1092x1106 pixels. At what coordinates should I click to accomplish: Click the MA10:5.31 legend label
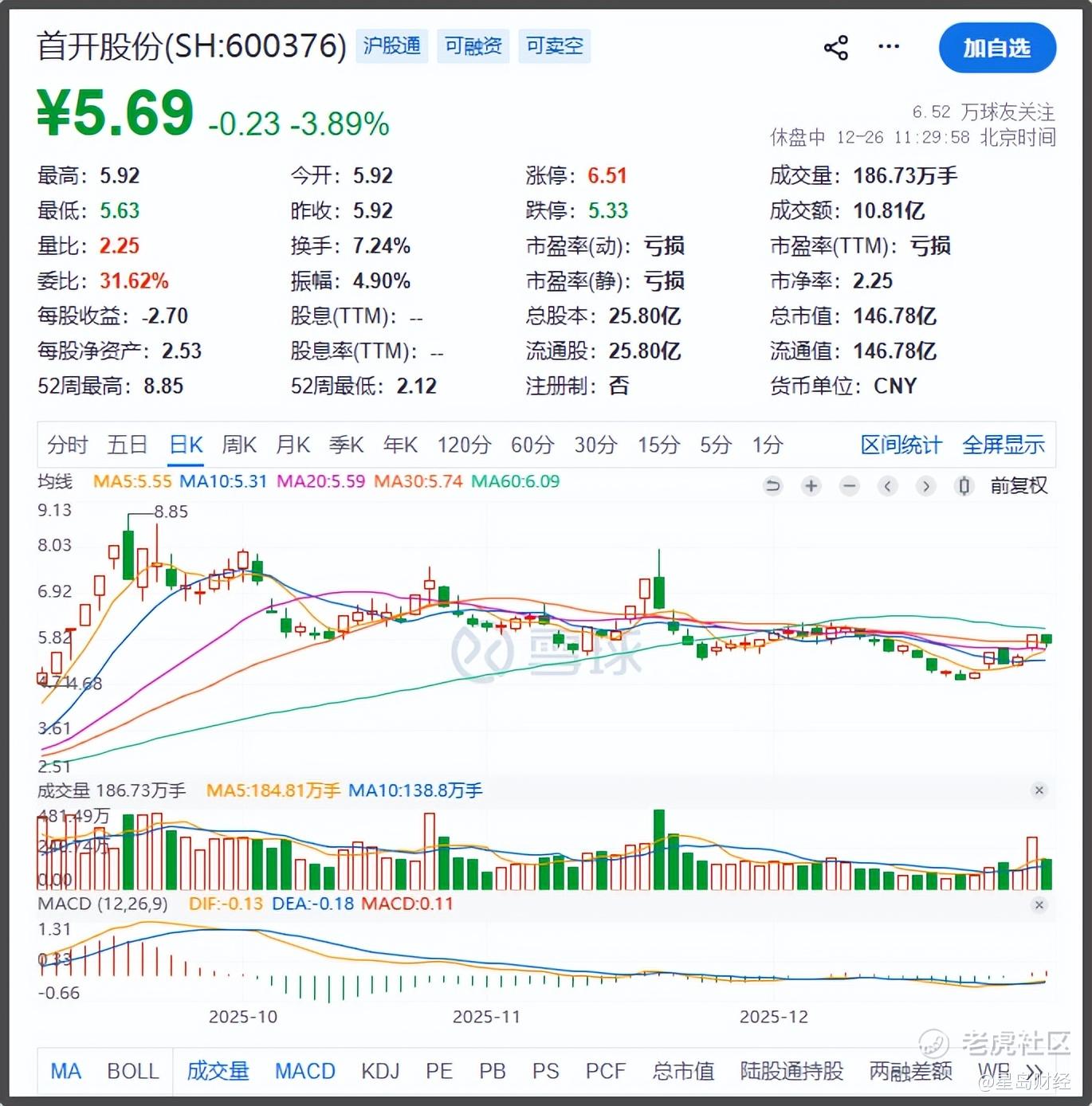coord(223,481)
